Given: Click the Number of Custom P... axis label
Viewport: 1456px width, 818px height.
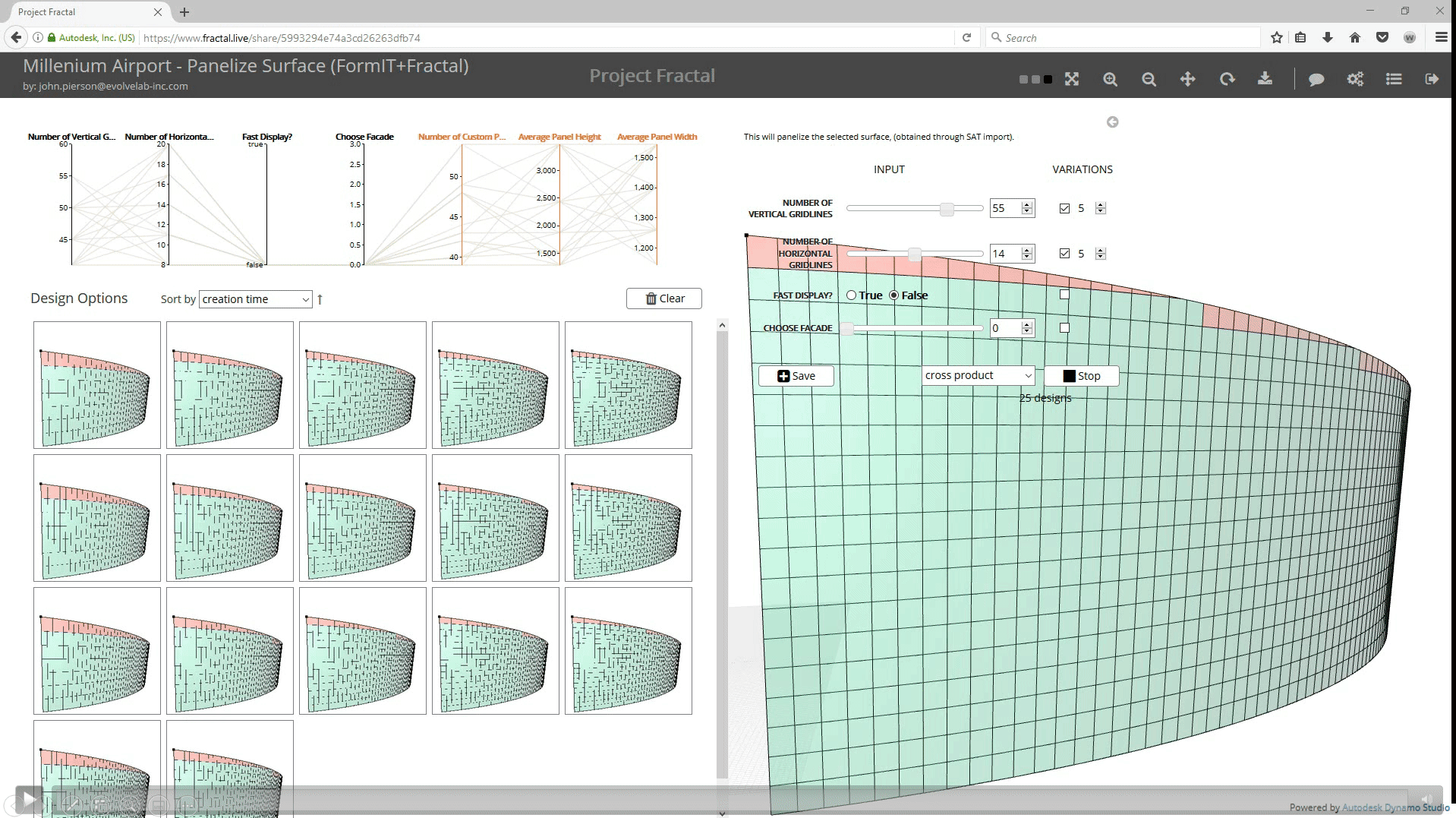Looking at the screenshot, I should 462,137.
